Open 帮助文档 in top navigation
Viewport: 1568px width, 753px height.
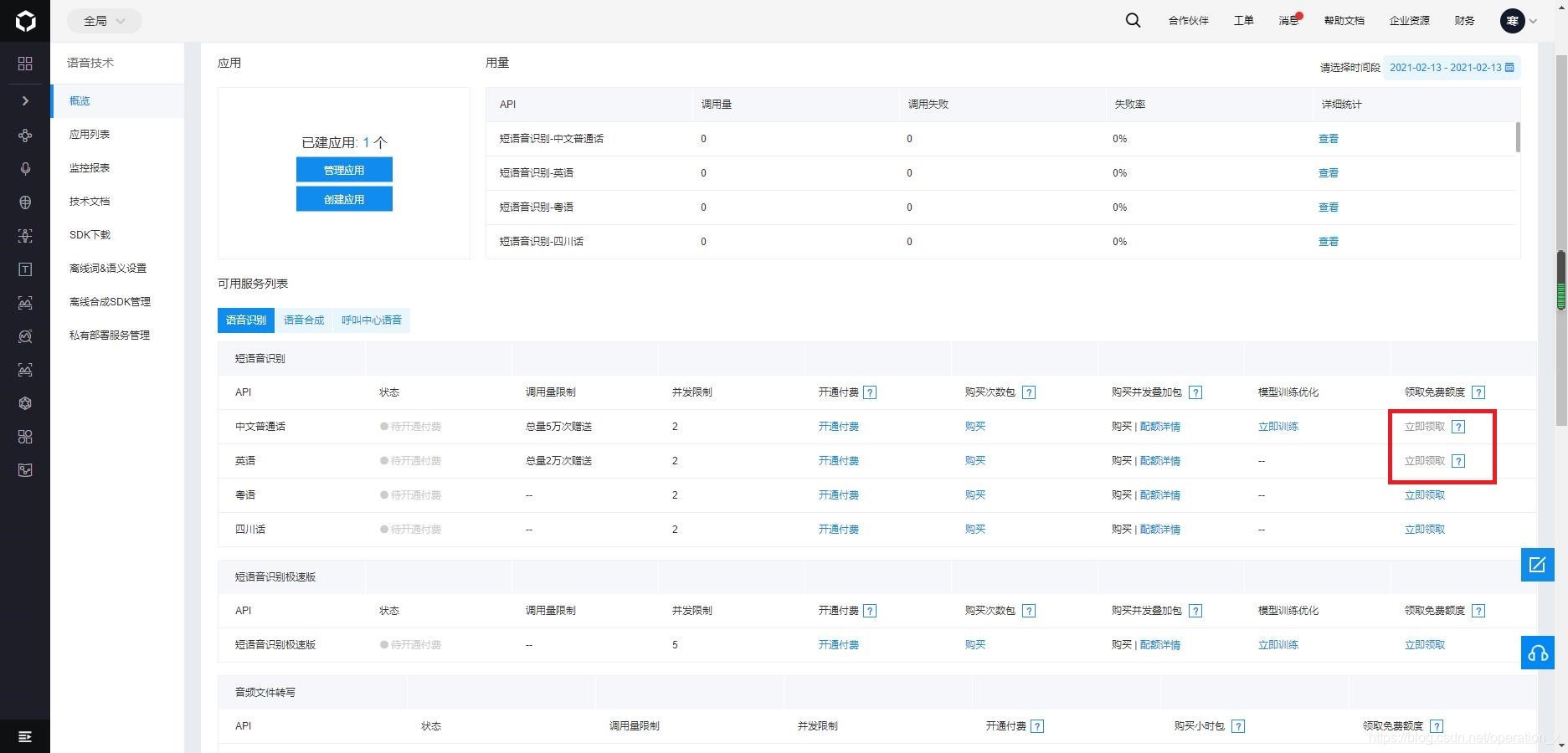click(x=1344, y=21)
